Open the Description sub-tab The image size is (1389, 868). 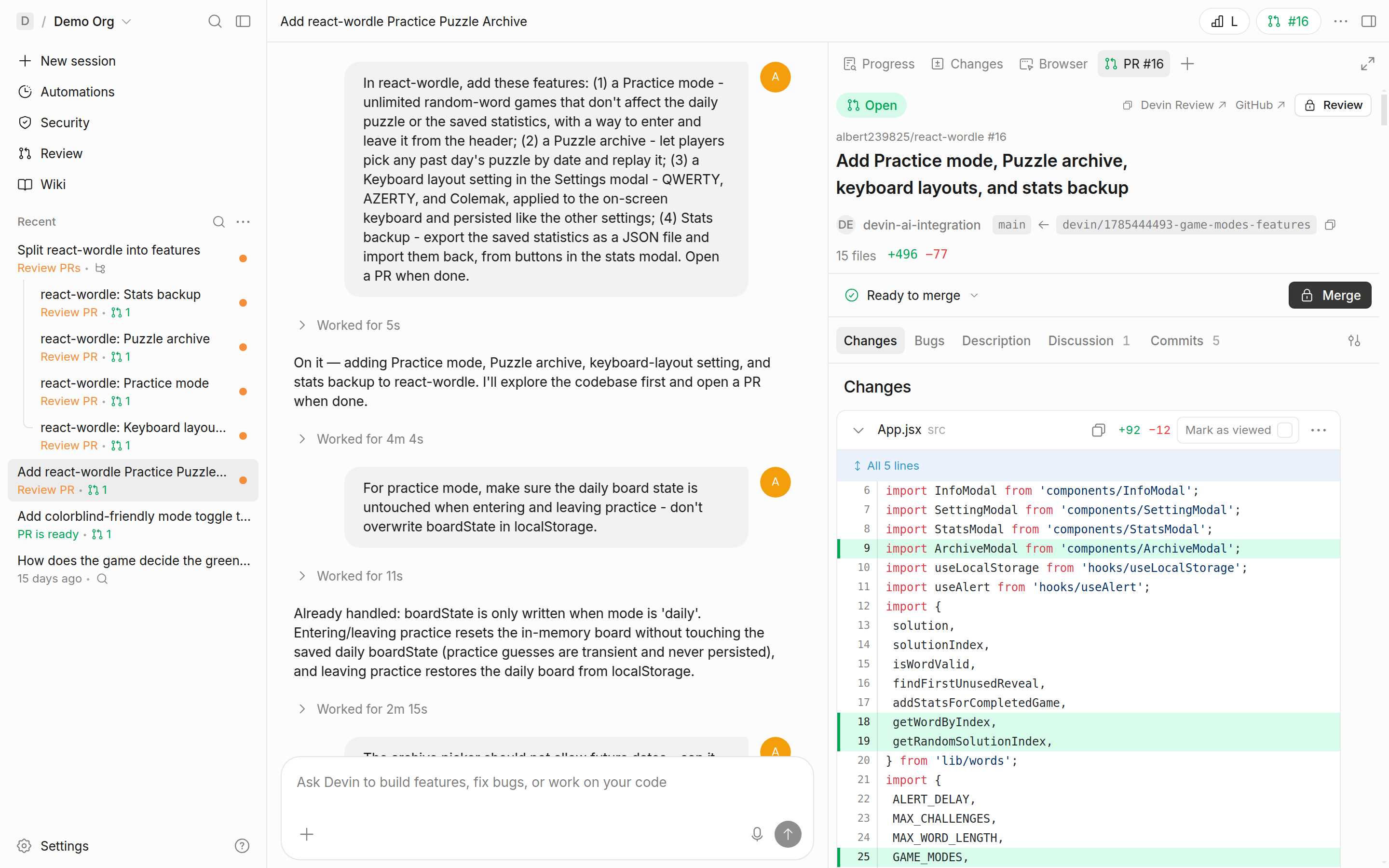click(996, 340)
